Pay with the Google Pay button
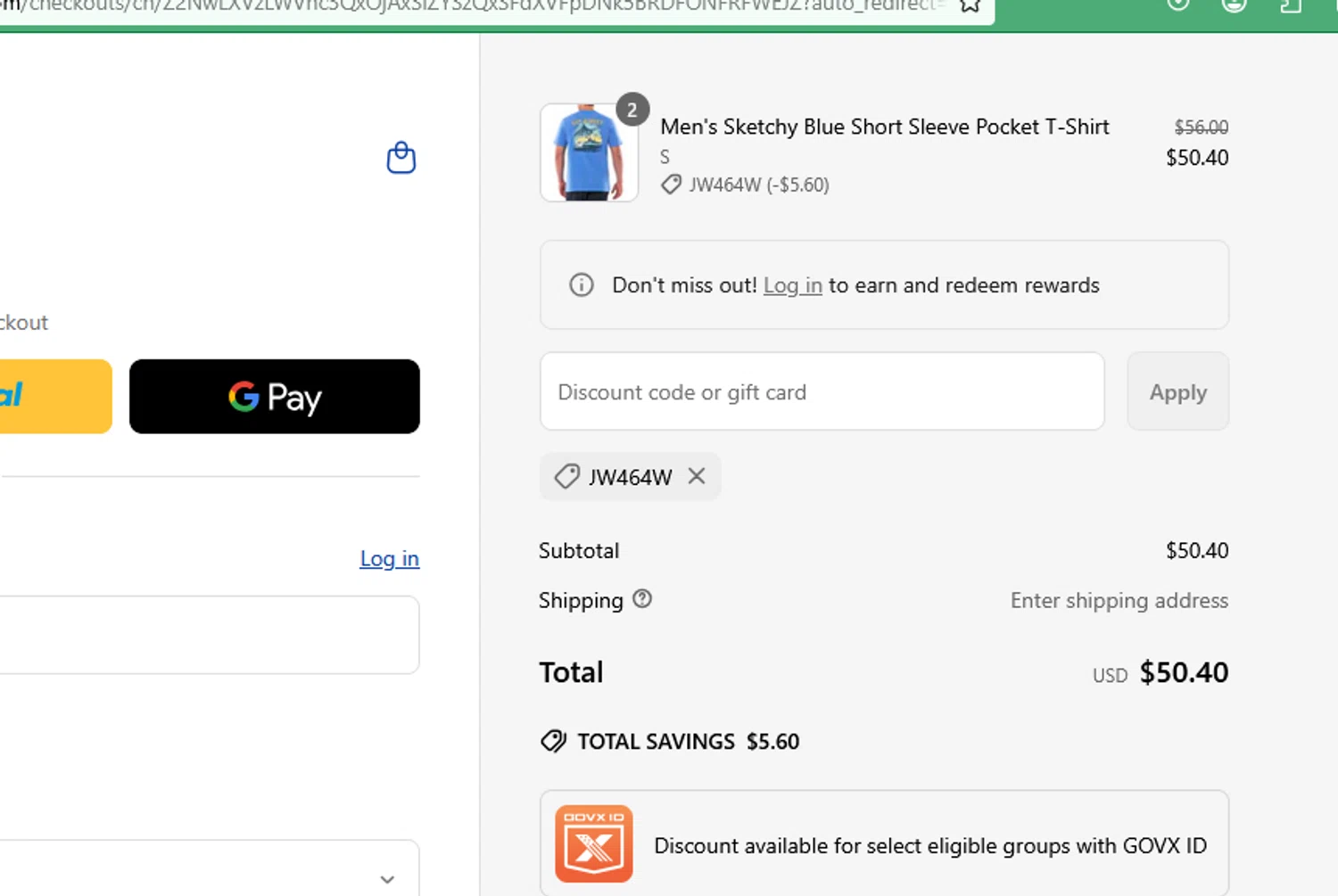Image resolution: width=1338 pixels, height=896 pixels. point(275,397)
